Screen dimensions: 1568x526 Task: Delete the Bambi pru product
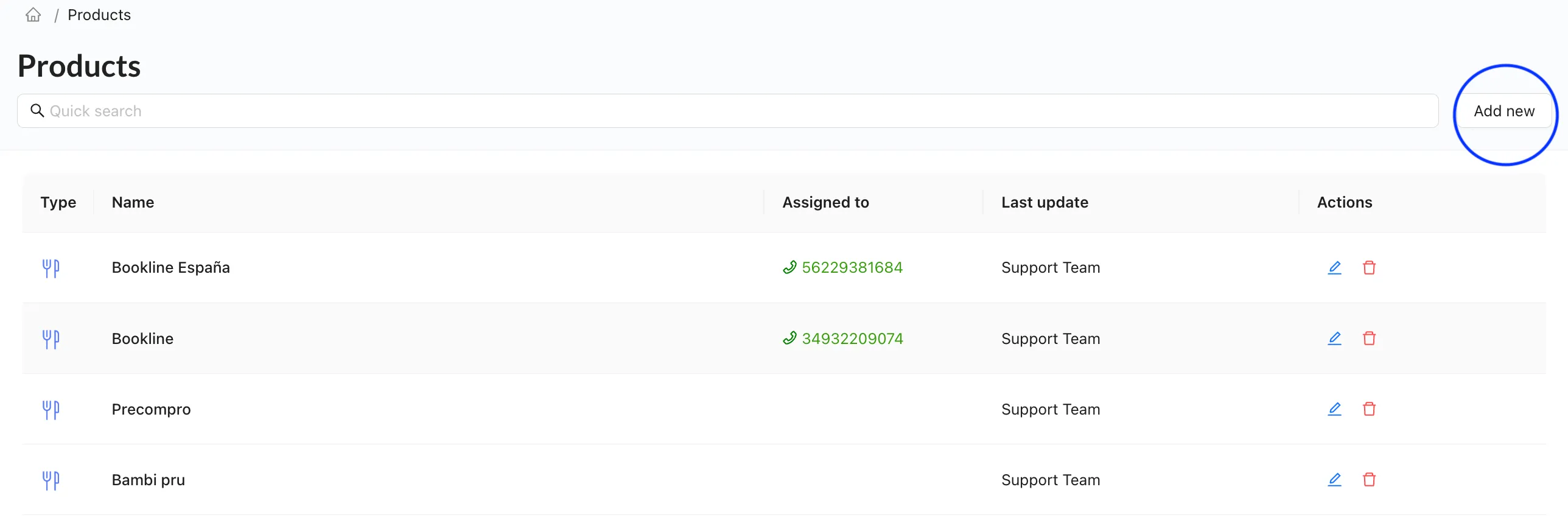(x=1369, y=479)
